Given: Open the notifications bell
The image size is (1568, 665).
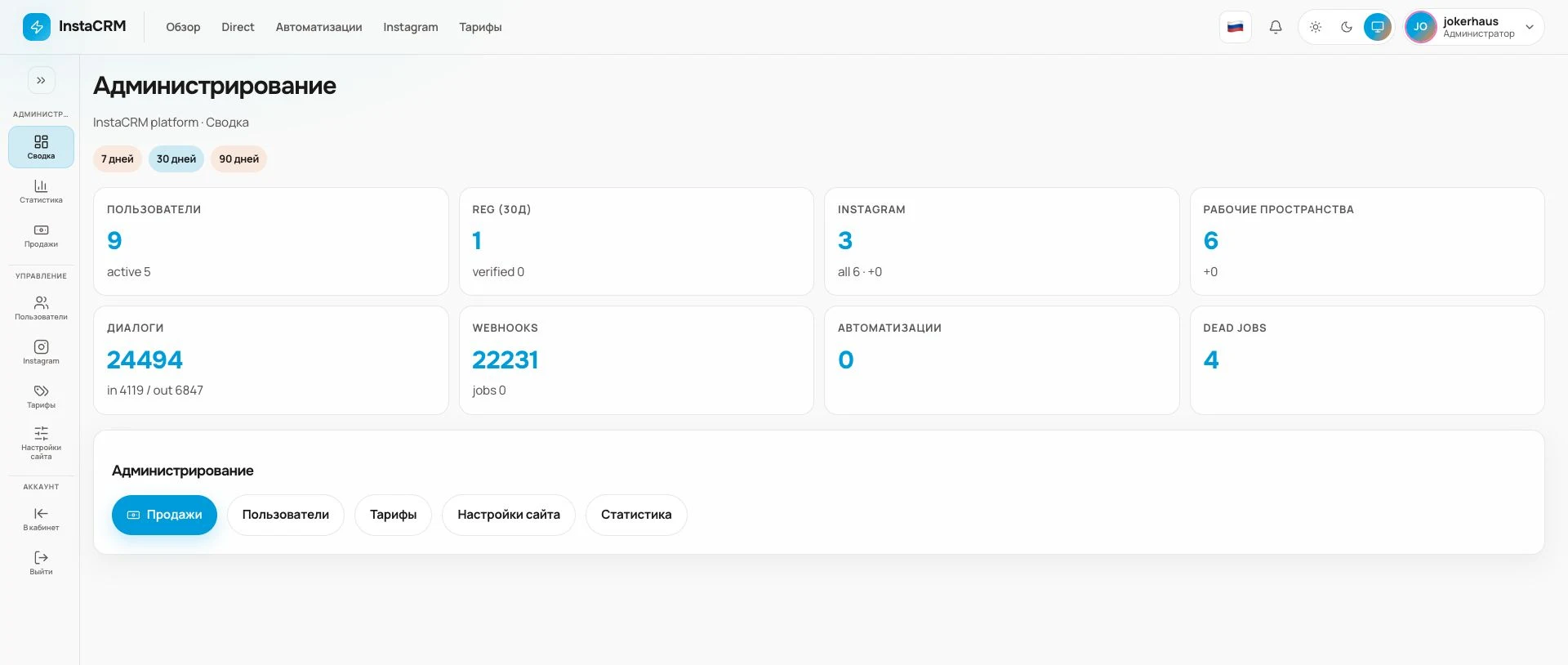Looking at the screenshot, I should (1276, 27).
